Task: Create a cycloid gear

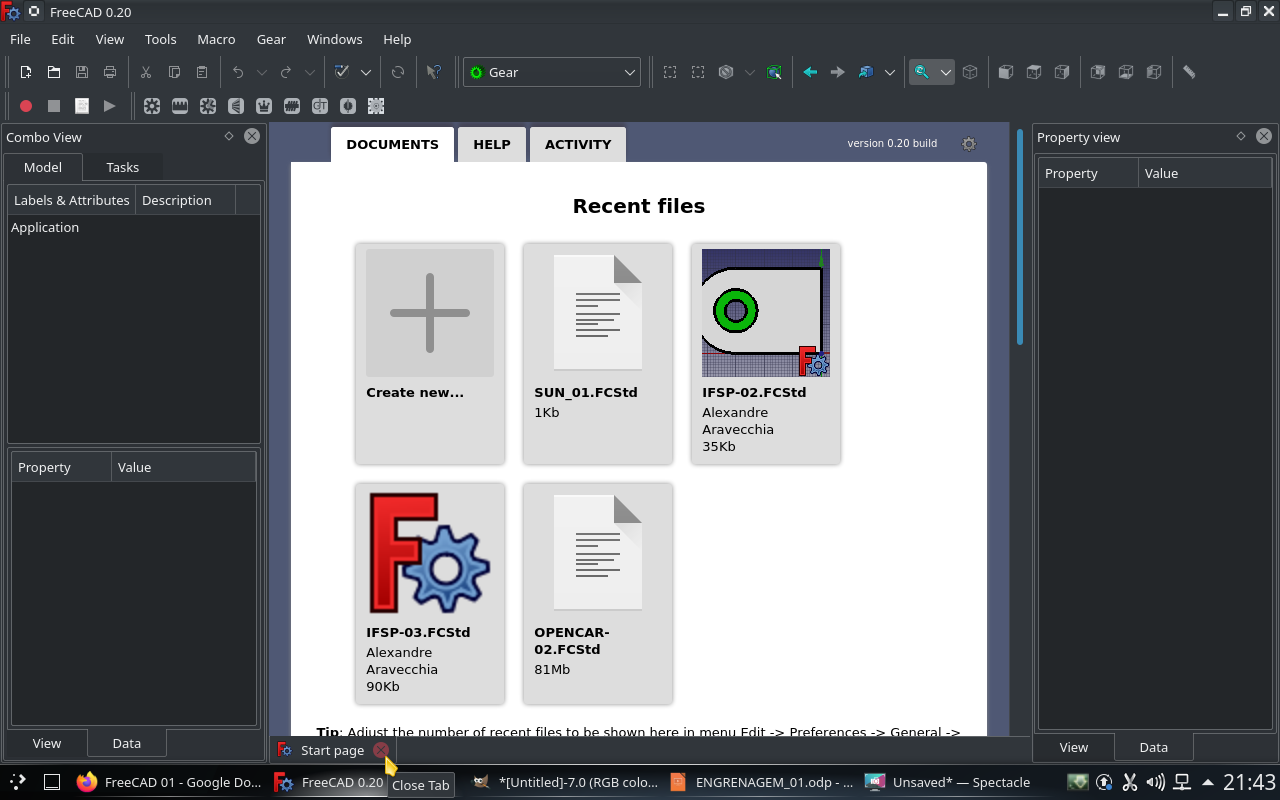Action: pos(208,105)
